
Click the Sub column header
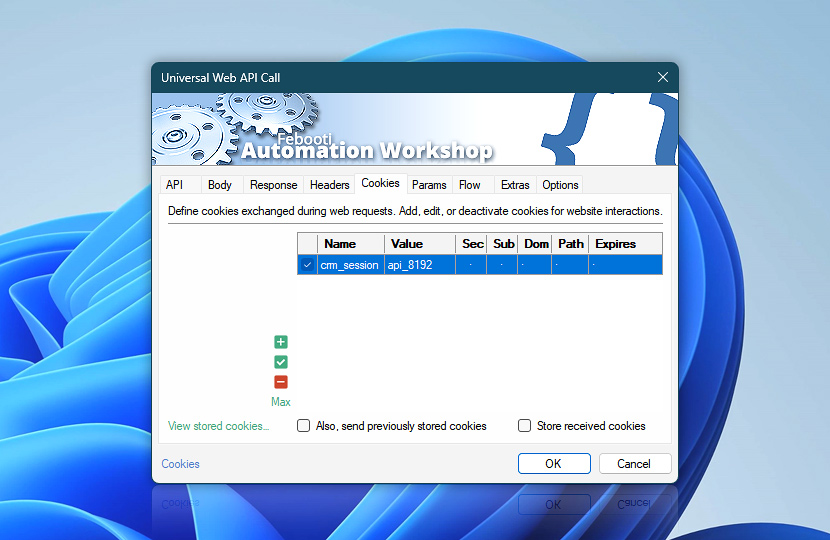502,244
